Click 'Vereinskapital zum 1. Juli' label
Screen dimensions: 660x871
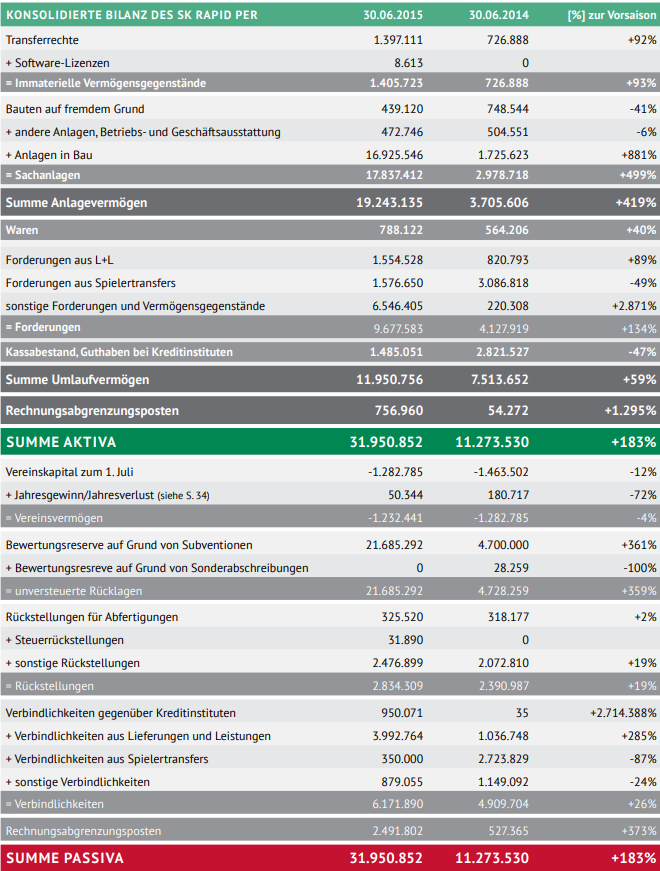(x=69, y=472)
